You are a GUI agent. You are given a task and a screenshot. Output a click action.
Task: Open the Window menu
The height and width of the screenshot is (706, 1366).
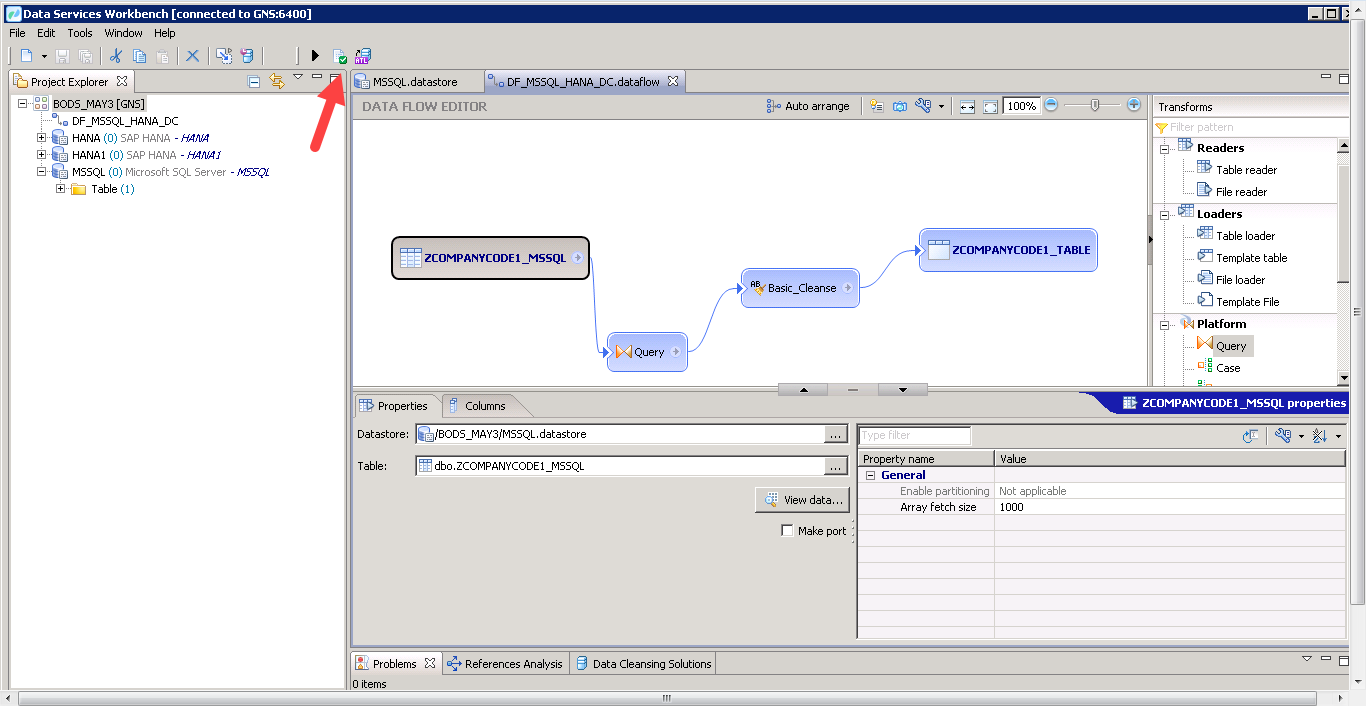123,33
